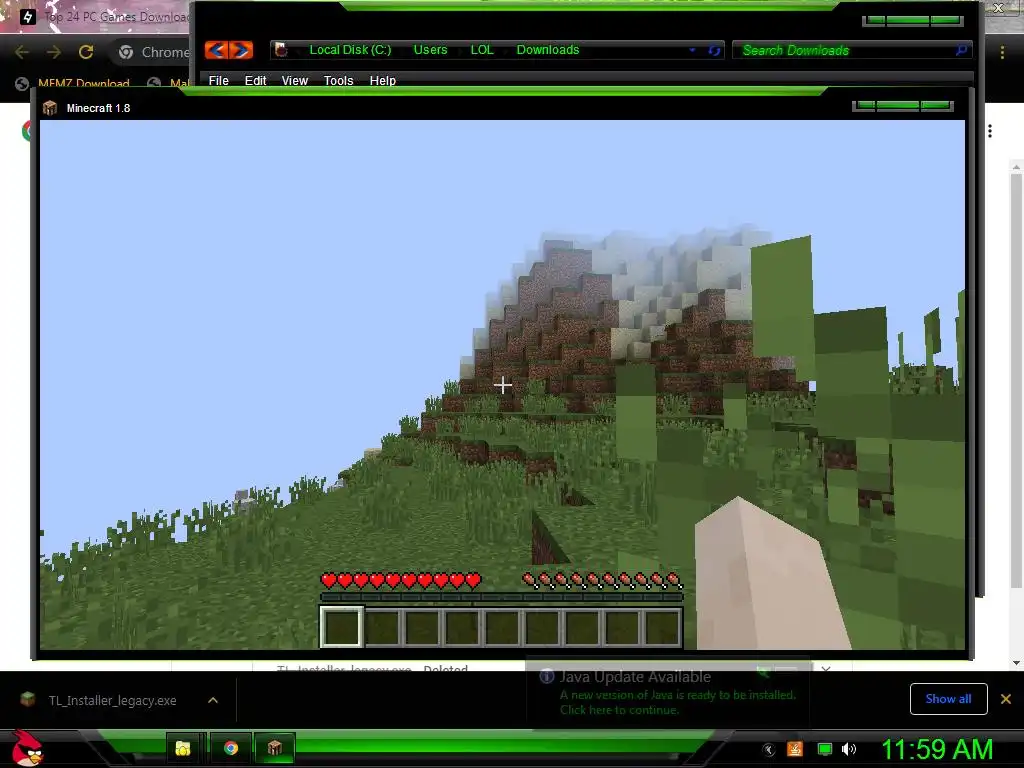Open the Edit menu in Explorer
Screen dimensions: 1024x768
click(255, 80)
